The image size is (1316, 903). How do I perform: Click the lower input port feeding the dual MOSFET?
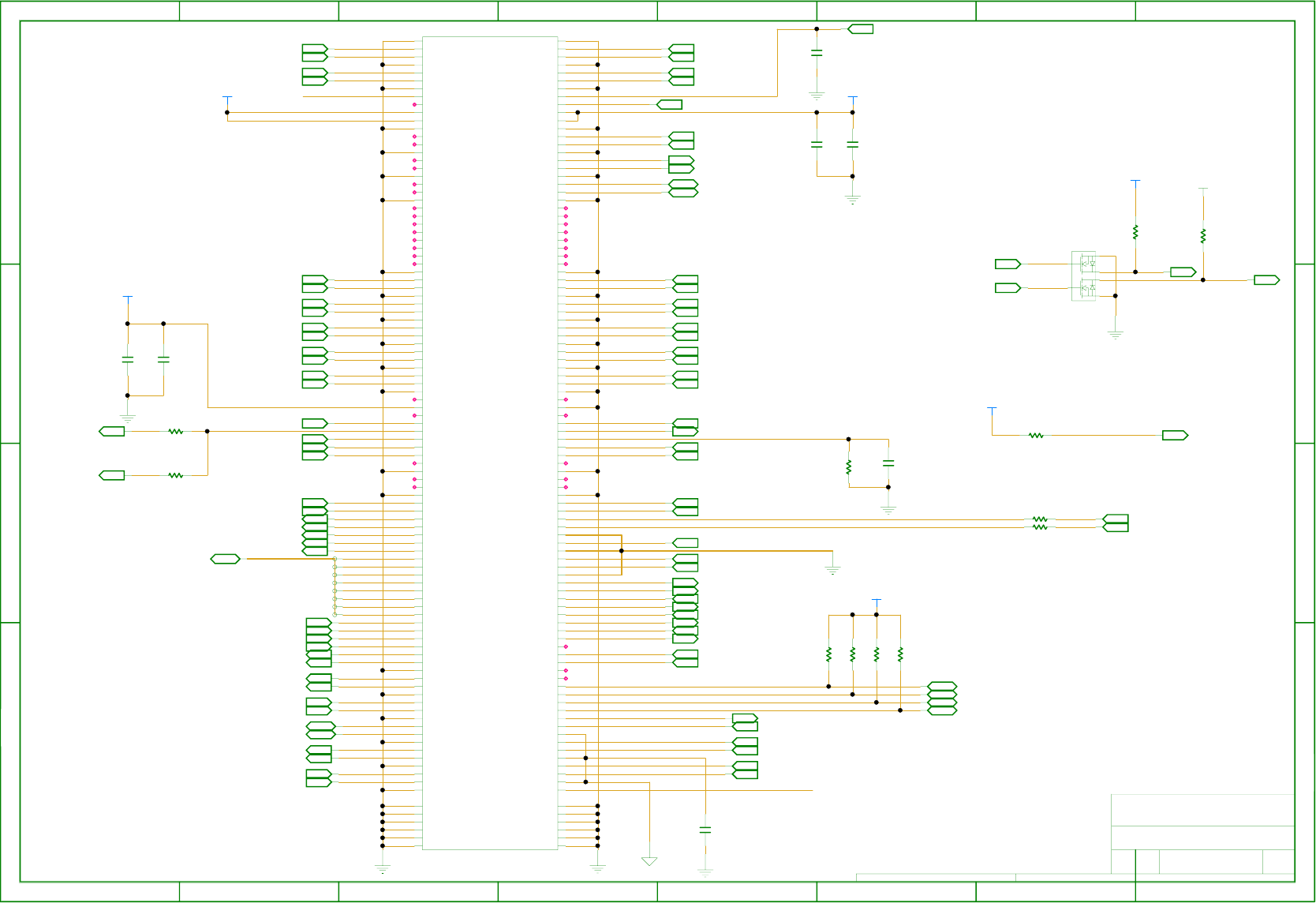[x=1008, y=288]
